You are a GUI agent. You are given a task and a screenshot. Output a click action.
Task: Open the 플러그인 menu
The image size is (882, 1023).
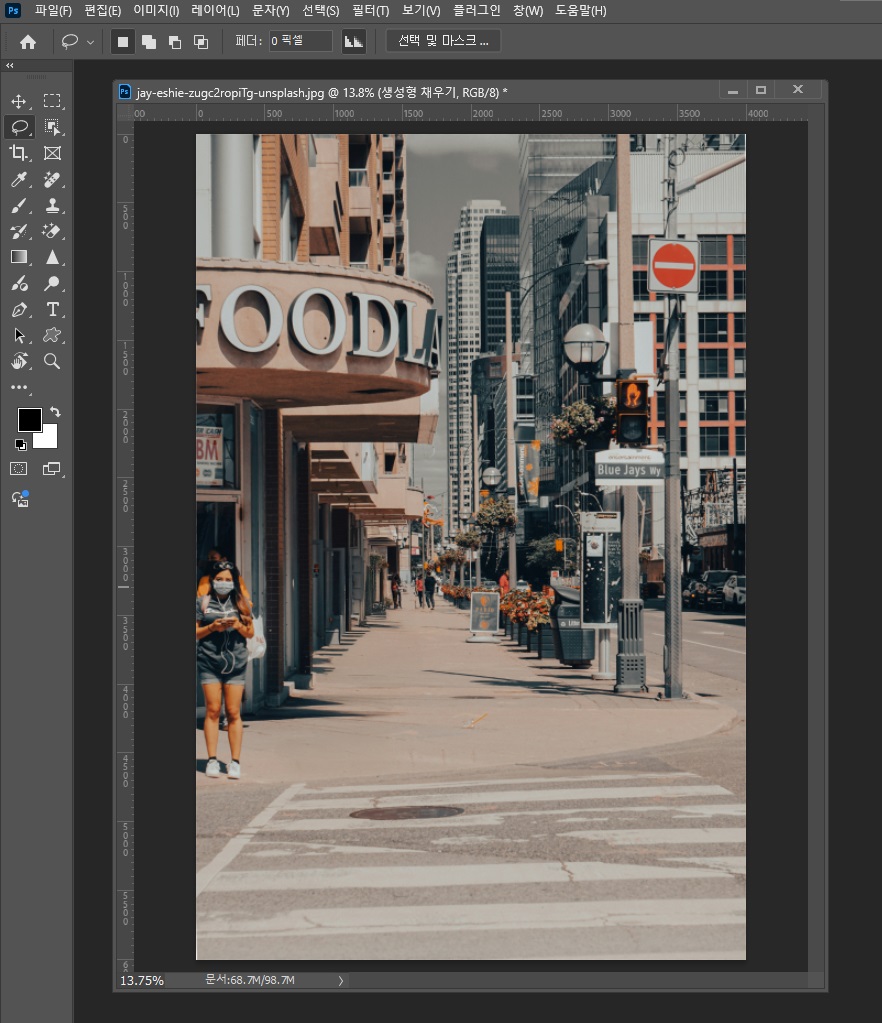click(x=477, y=10)
